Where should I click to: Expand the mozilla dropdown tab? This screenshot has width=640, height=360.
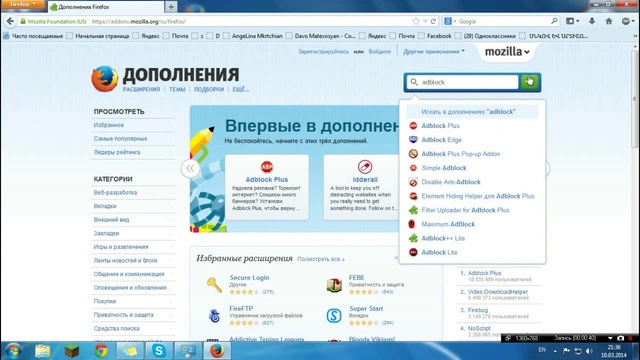(507, 52)
